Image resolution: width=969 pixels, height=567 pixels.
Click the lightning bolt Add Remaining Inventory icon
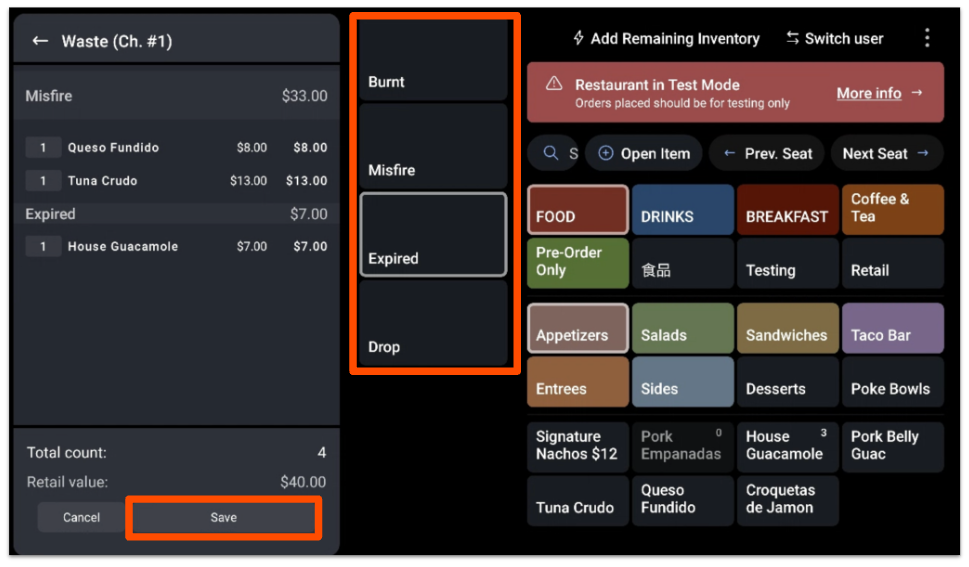coord(578,38)
